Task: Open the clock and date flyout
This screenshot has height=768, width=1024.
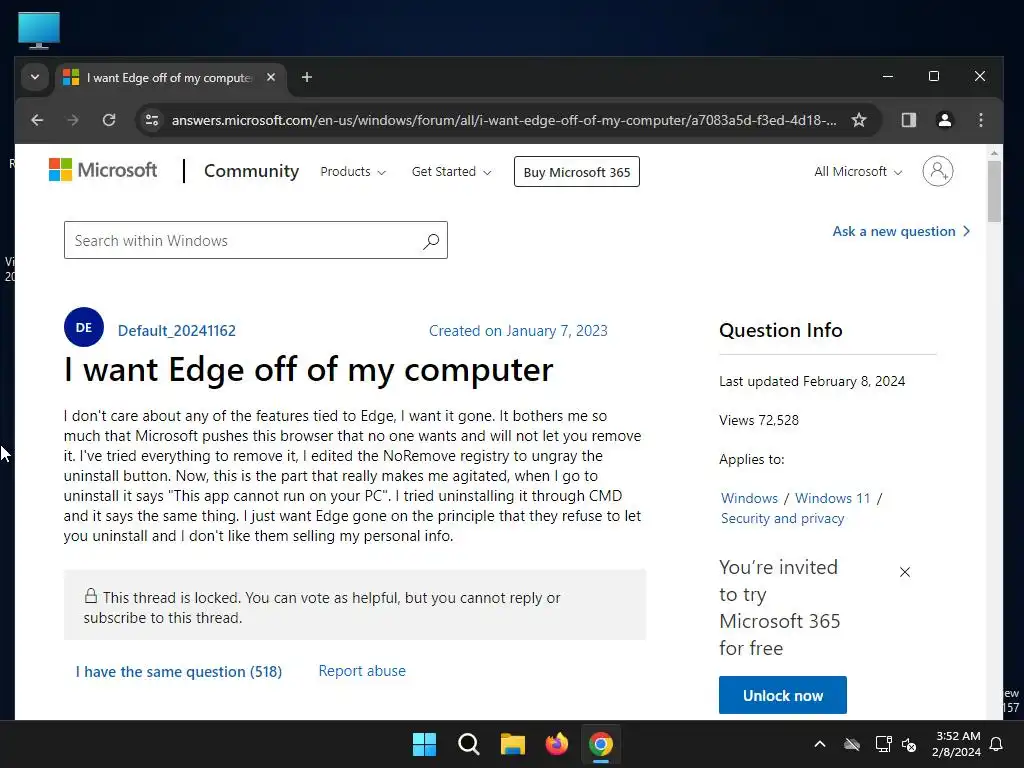Action: [x=957, y=744]
